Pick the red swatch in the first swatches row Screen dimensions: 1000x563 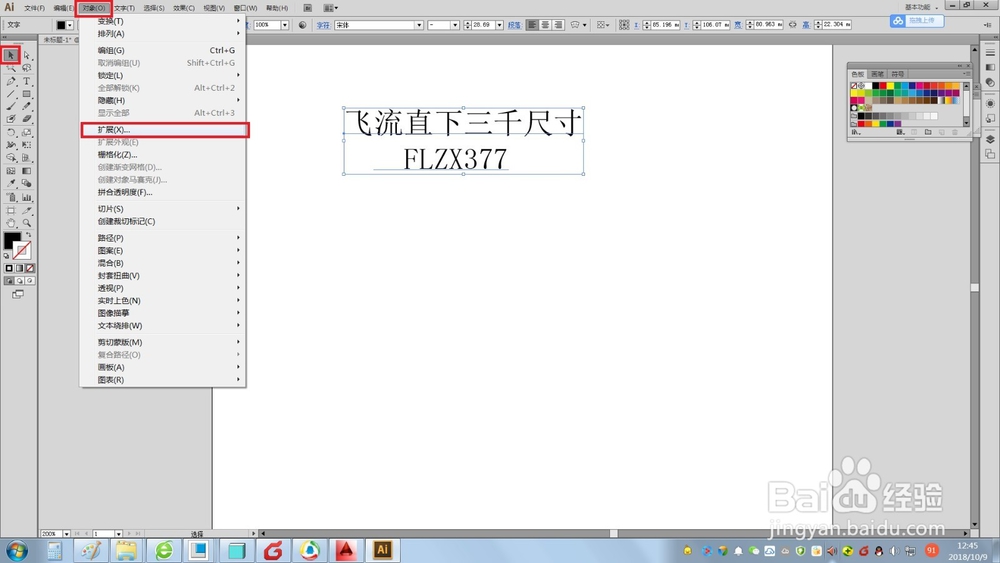(883, 85)
